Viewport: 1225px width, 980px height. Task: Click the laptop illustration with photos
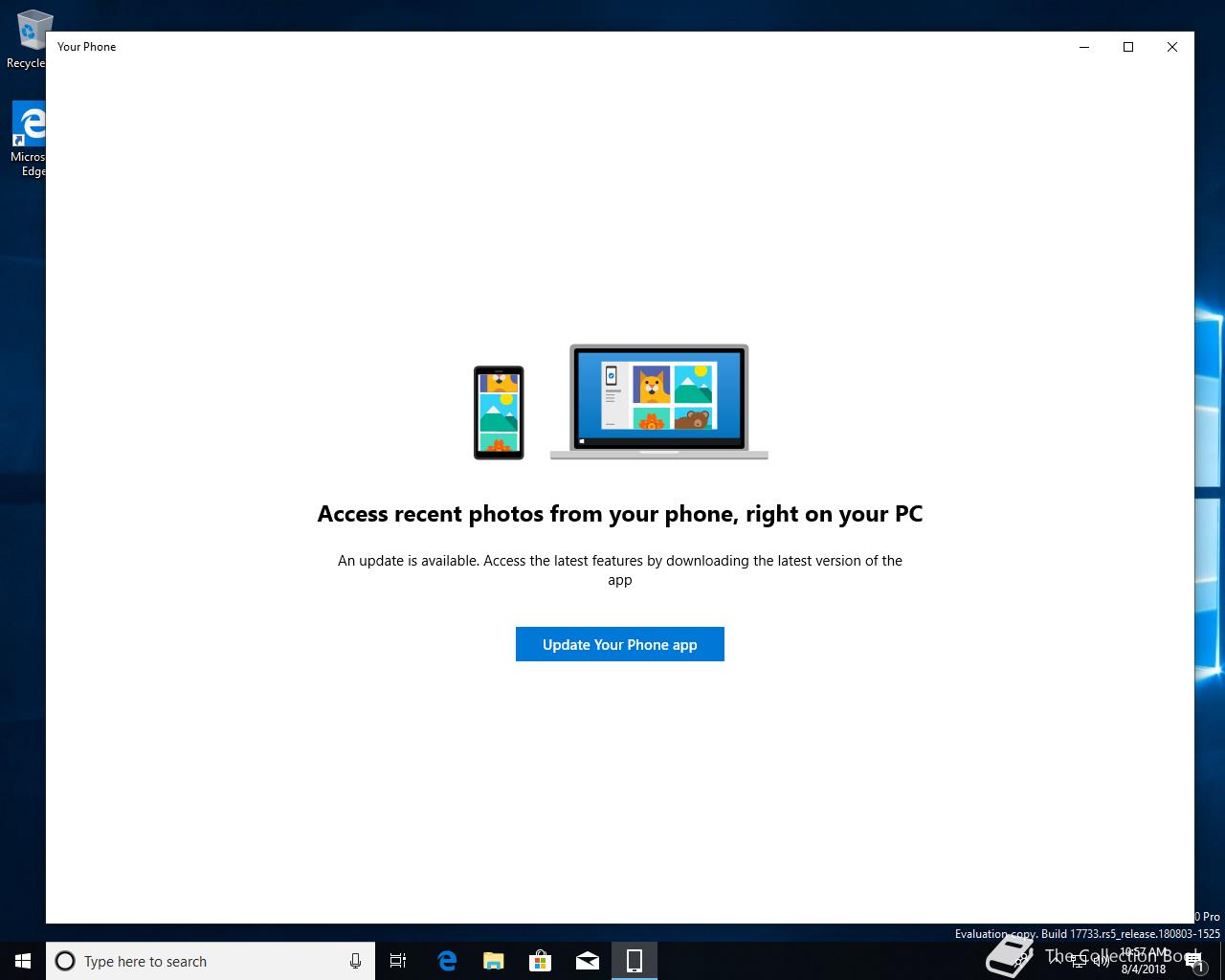(658, 402)
